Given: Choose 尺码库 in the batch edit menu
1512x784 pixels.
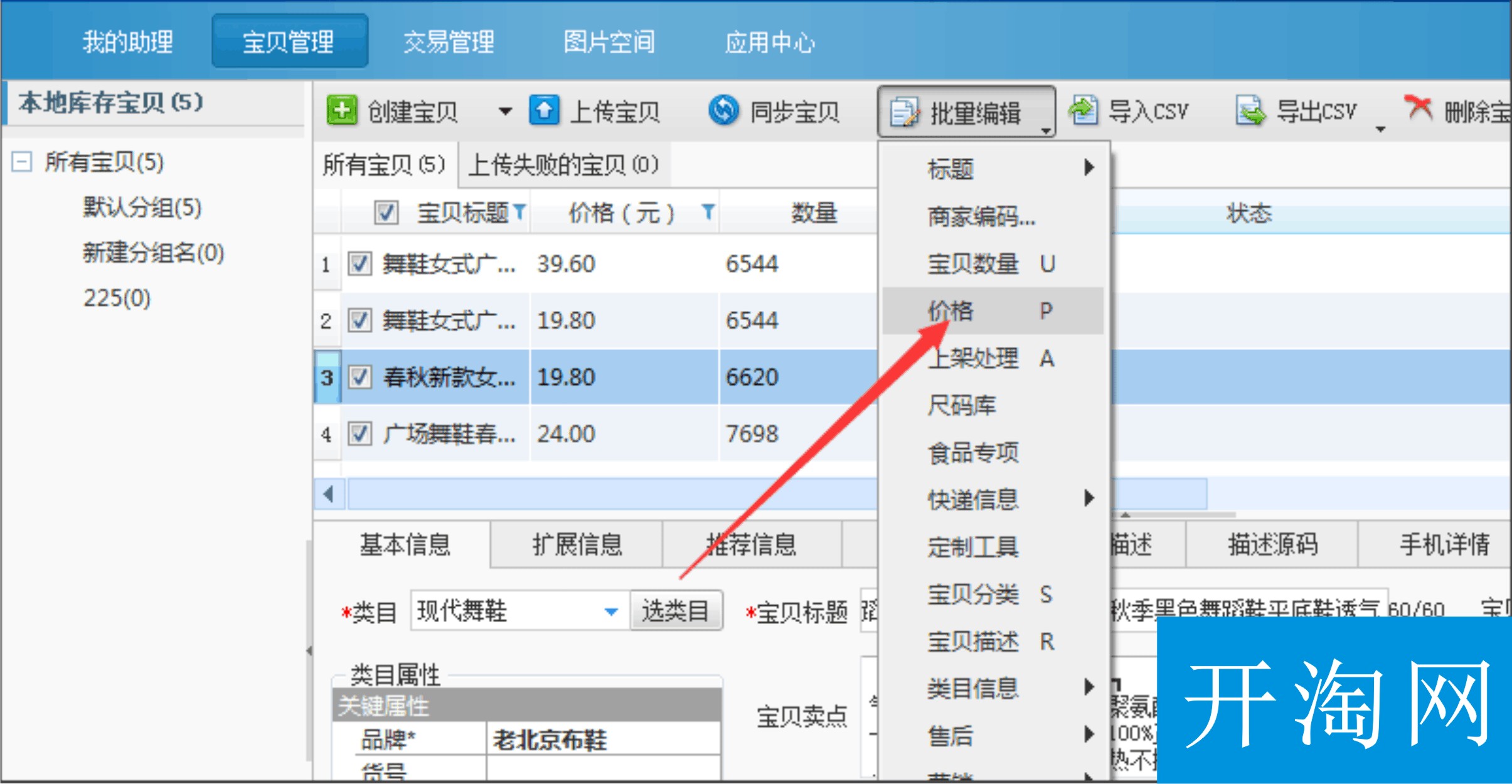Looking at the screenshot, I should (x=993, y=405).
